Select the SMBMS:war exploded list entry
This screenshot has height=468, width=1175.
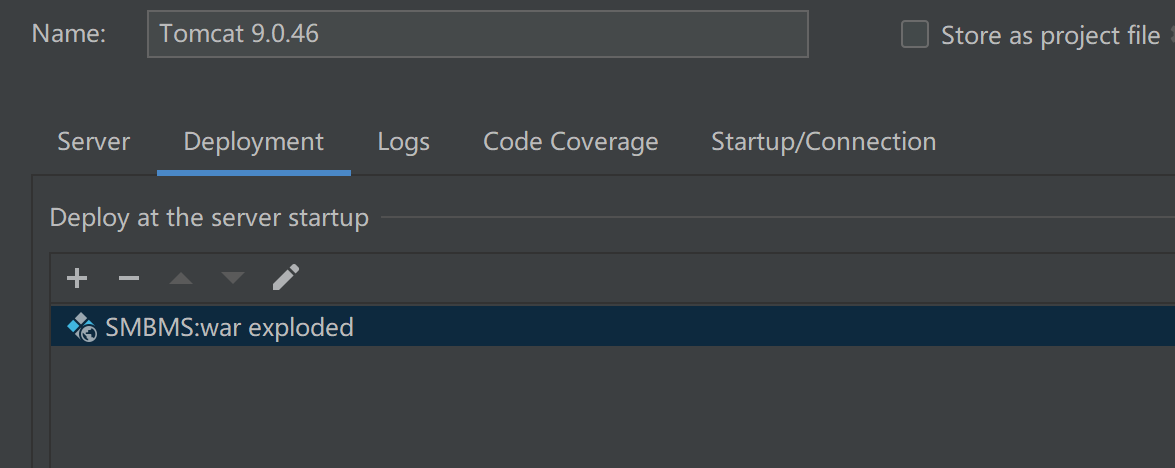click(229, 327)
